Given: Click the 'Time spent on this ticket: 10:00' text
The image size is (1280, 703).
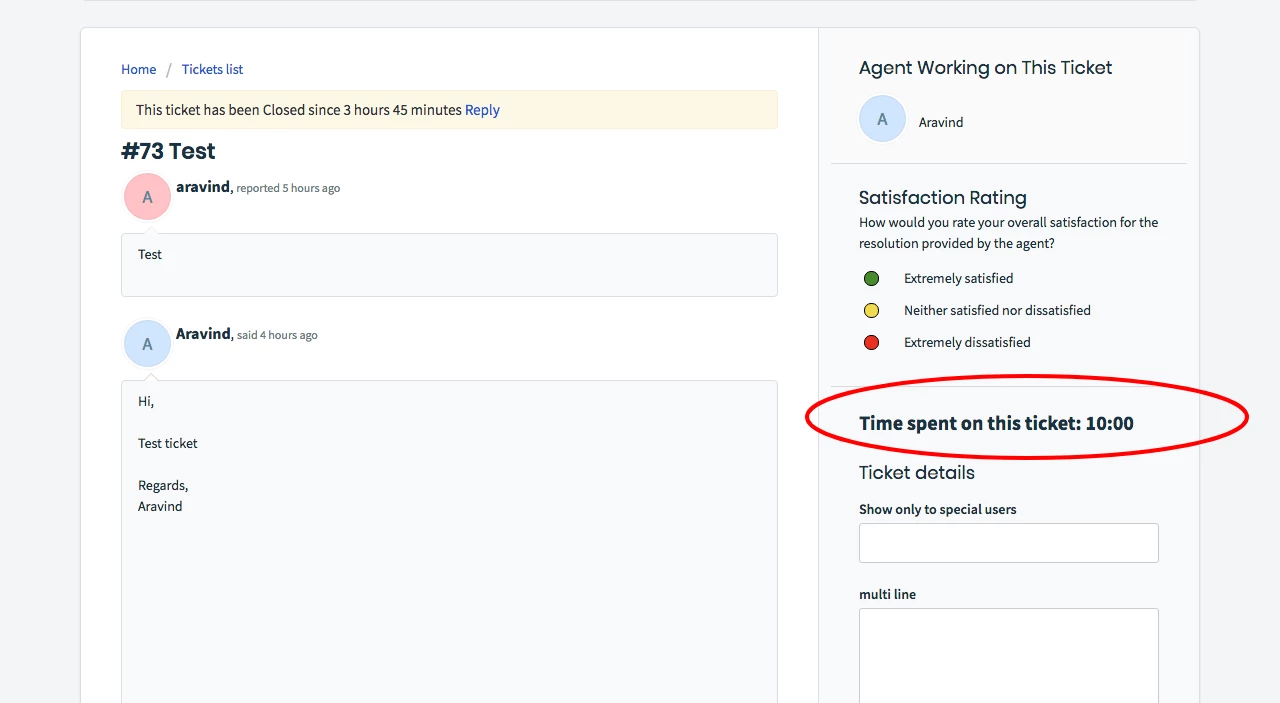Looking at the screenshot, I should click(x=996, y=423).
